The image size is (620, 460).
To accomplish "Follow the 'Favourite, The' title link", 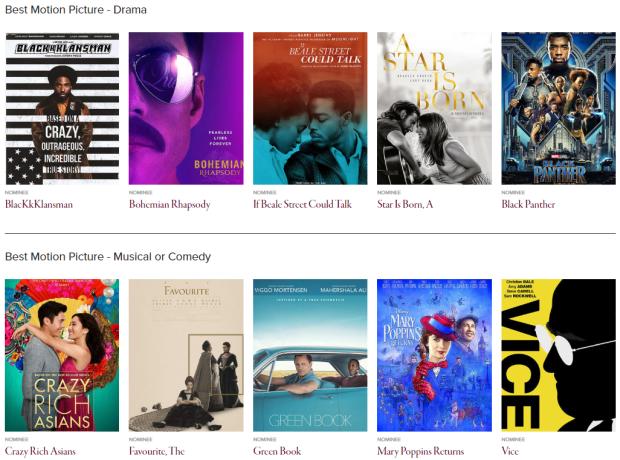I will click(x=157, y=451).
